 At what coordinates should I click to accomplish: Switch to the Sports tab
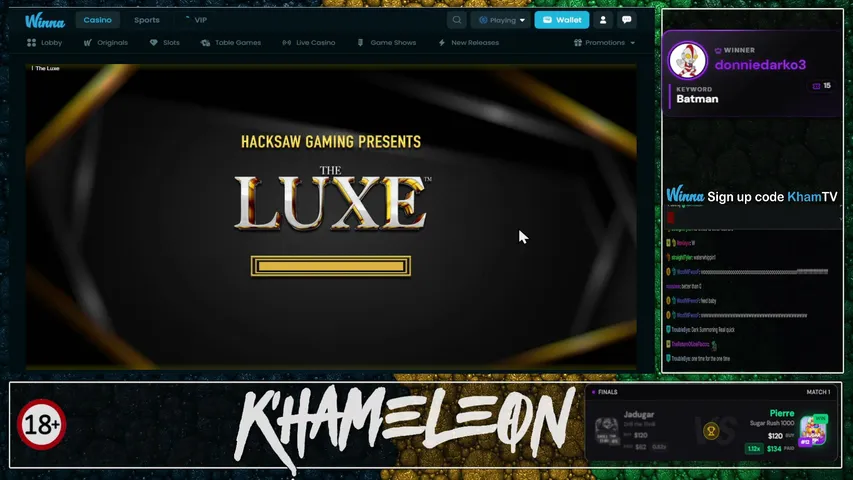click(147, 20)
